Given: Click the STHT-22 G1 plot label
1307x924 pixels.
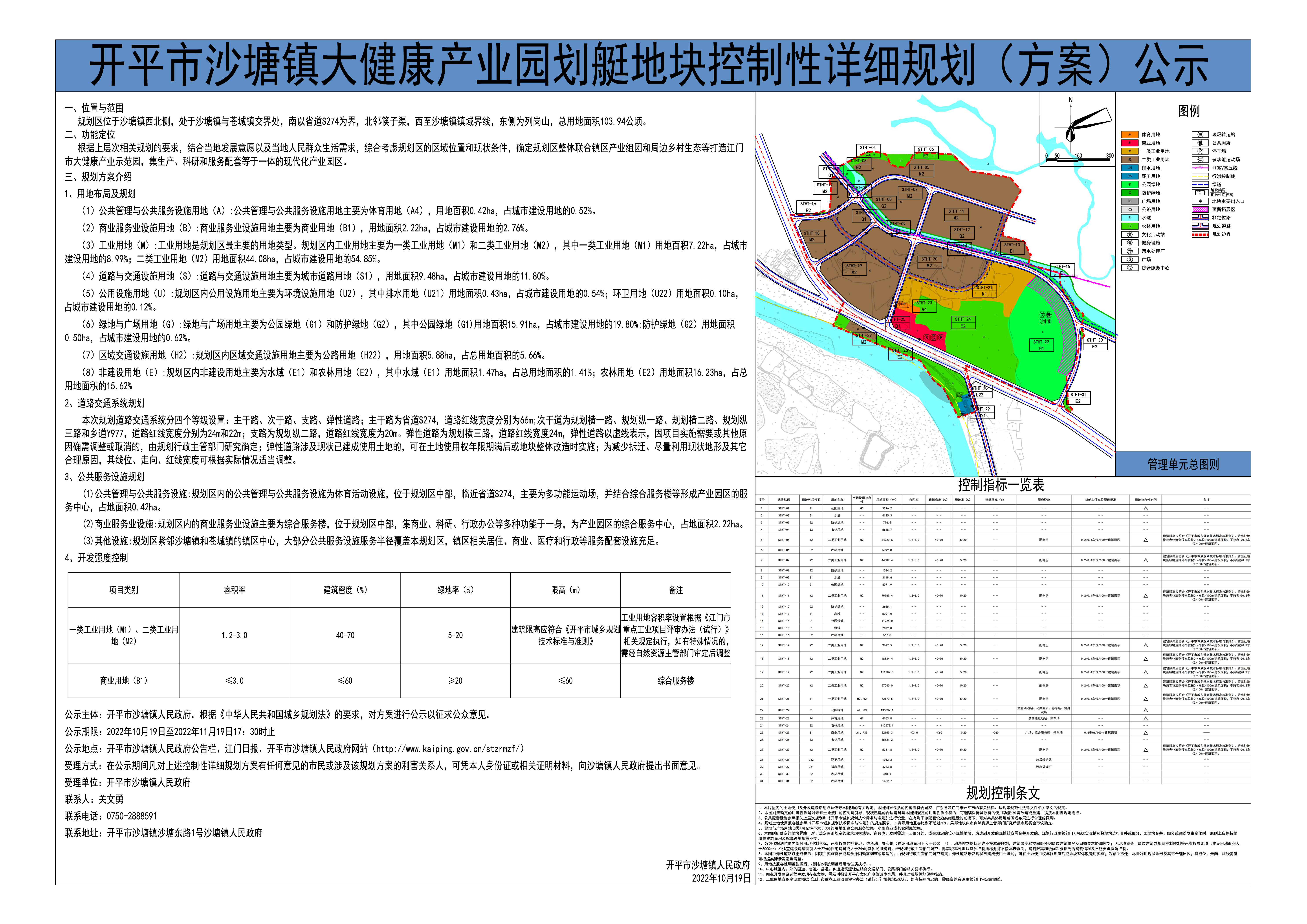Looking at the screenshot, I should [x=1041, y=345].
